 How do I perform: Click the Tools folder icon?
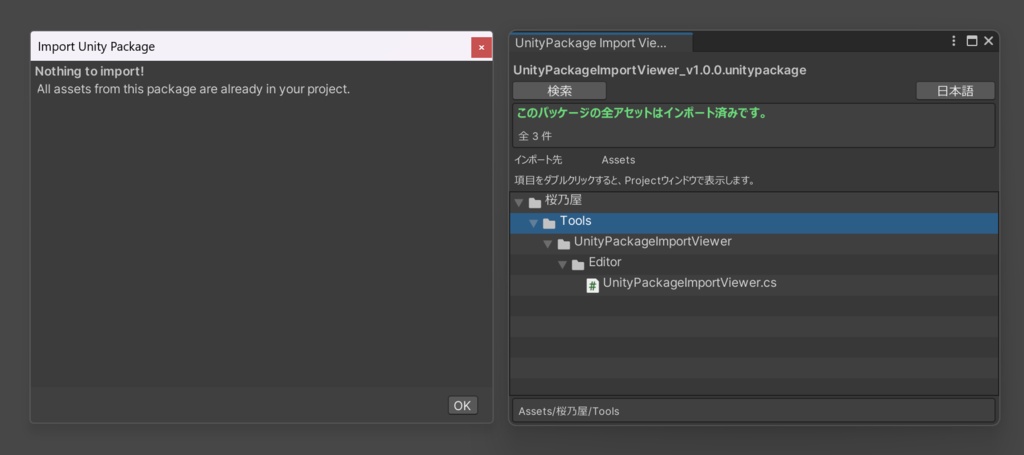[549, 223]
